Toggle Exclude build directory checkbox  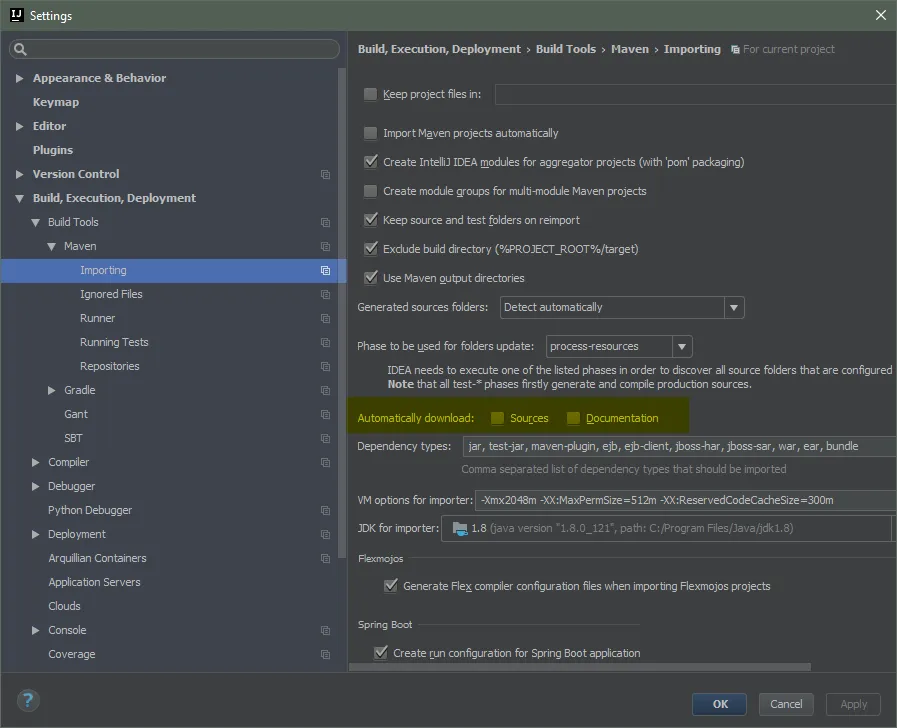371,249
